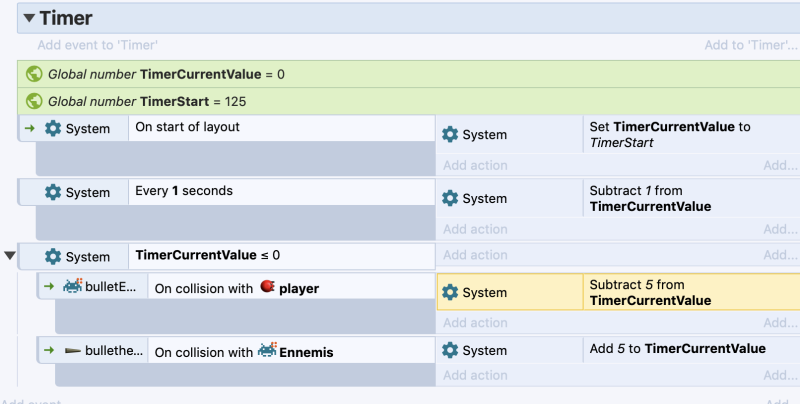The height and width of the screenshot is (404, 800).
Task: Click the Ennemis sprite icon in condition
Action: coord(267,350)
